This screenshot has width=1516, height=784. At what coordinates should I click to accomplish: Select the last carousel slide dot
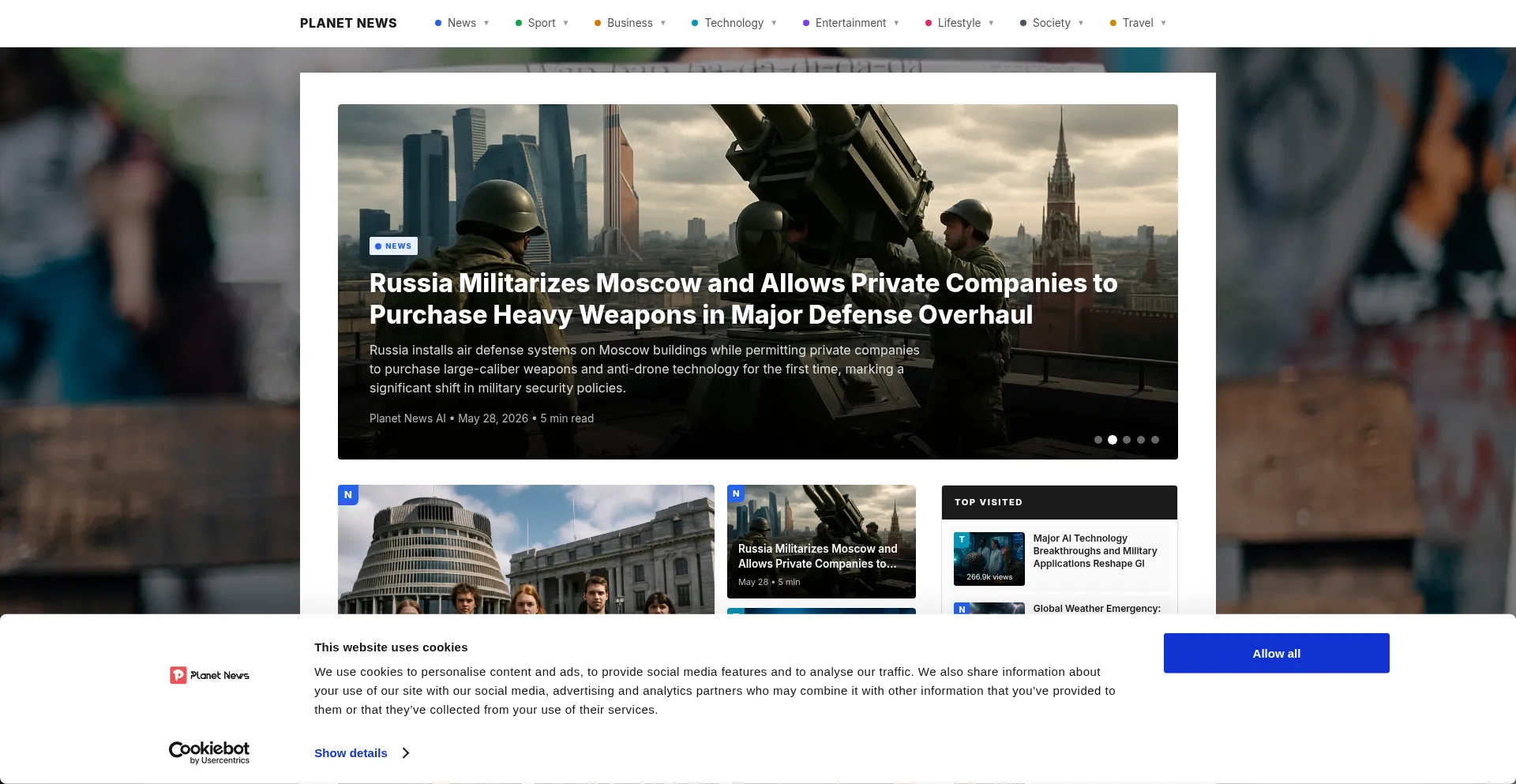(1155, 440)
